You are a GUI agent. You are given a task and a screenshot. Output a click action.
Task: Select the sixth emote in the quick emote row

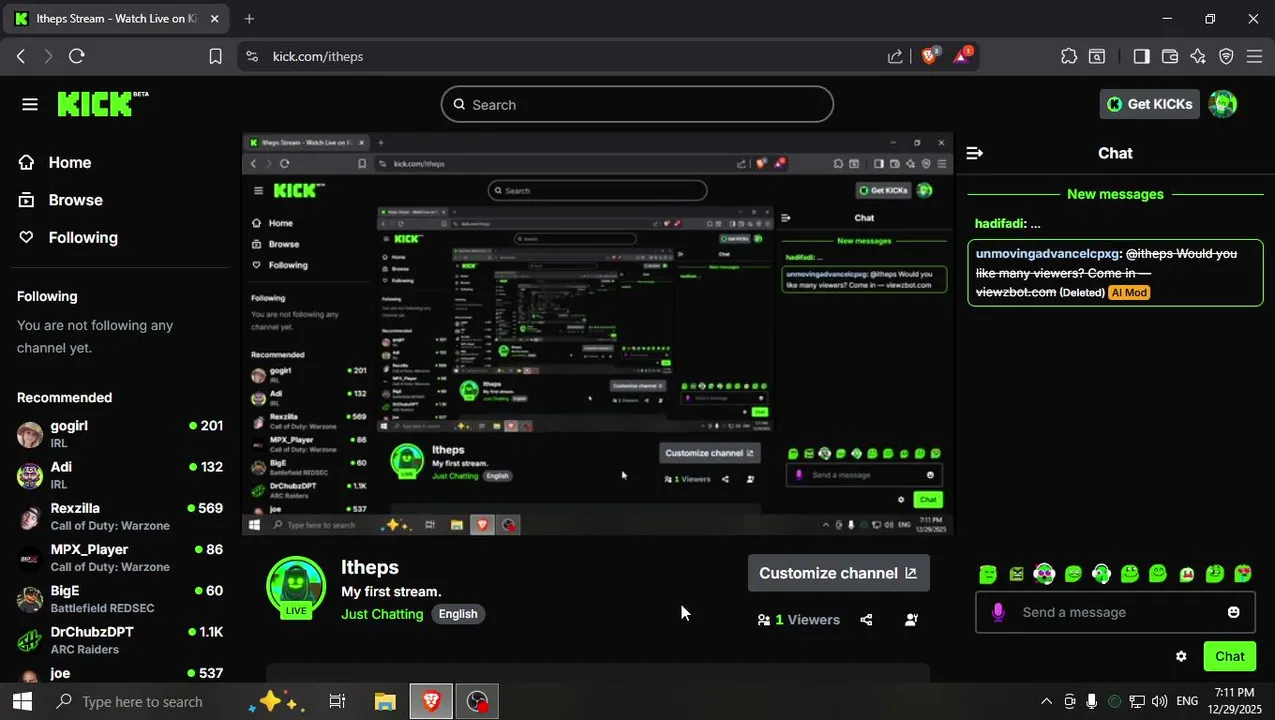pyautogui.click(x=1130, y=574)
